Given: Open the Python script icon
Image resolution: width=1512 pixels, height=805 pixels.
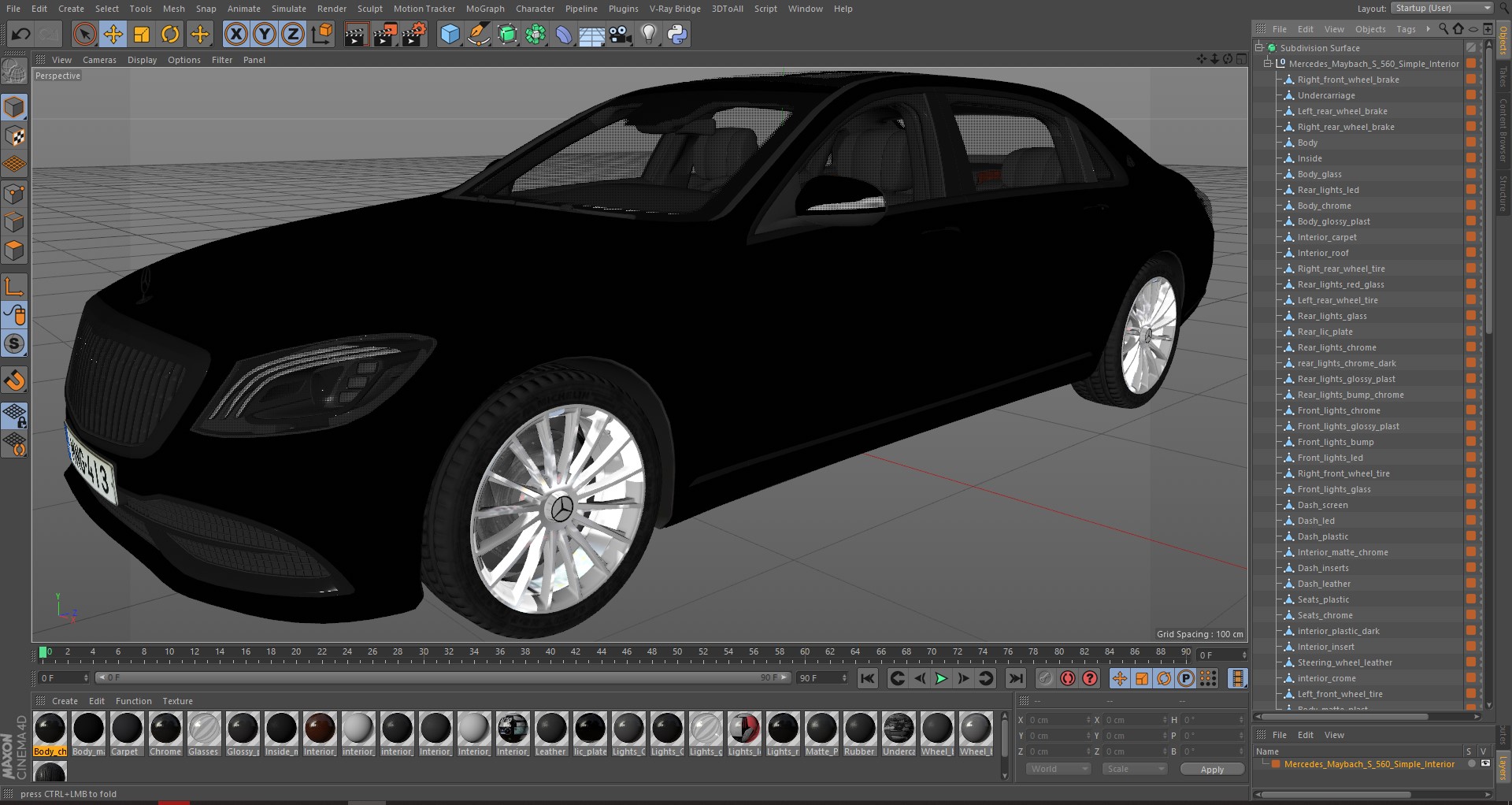Looking at the screenshot, I should point(677,34).
